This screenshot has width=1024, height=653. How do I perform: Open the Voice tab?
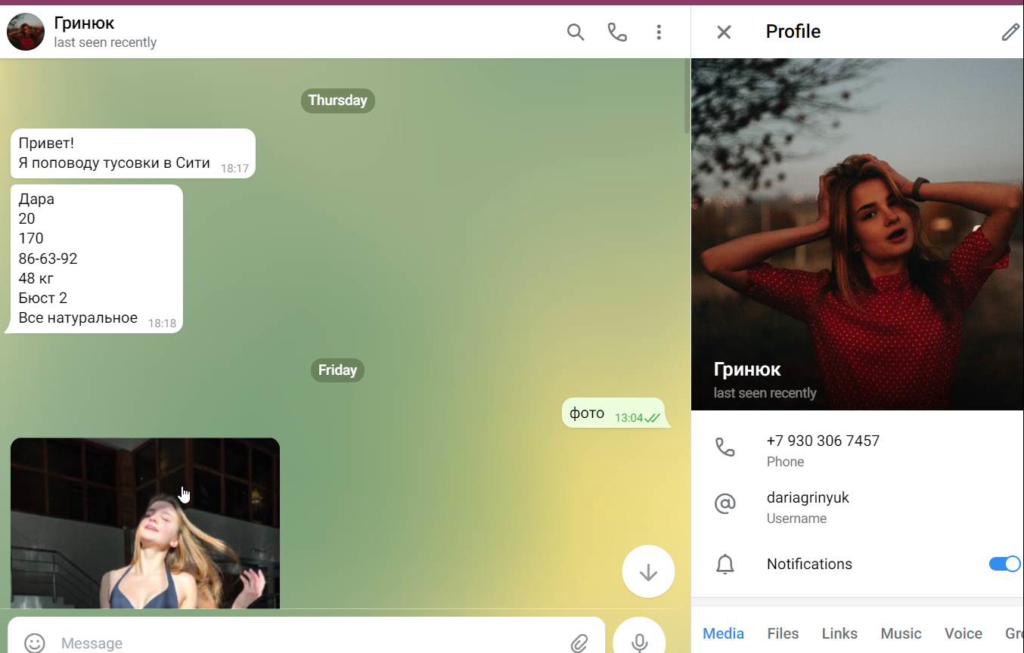963,633
